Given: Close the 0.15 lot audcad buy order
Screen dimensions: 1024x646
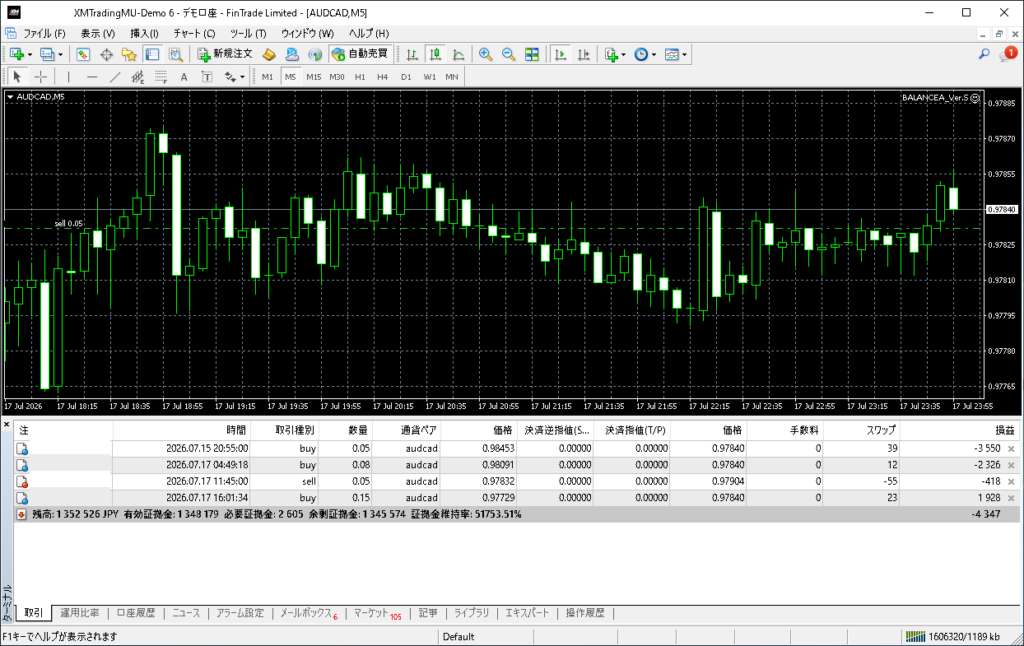Looking at the screenshot, I should pos(1011,498).
